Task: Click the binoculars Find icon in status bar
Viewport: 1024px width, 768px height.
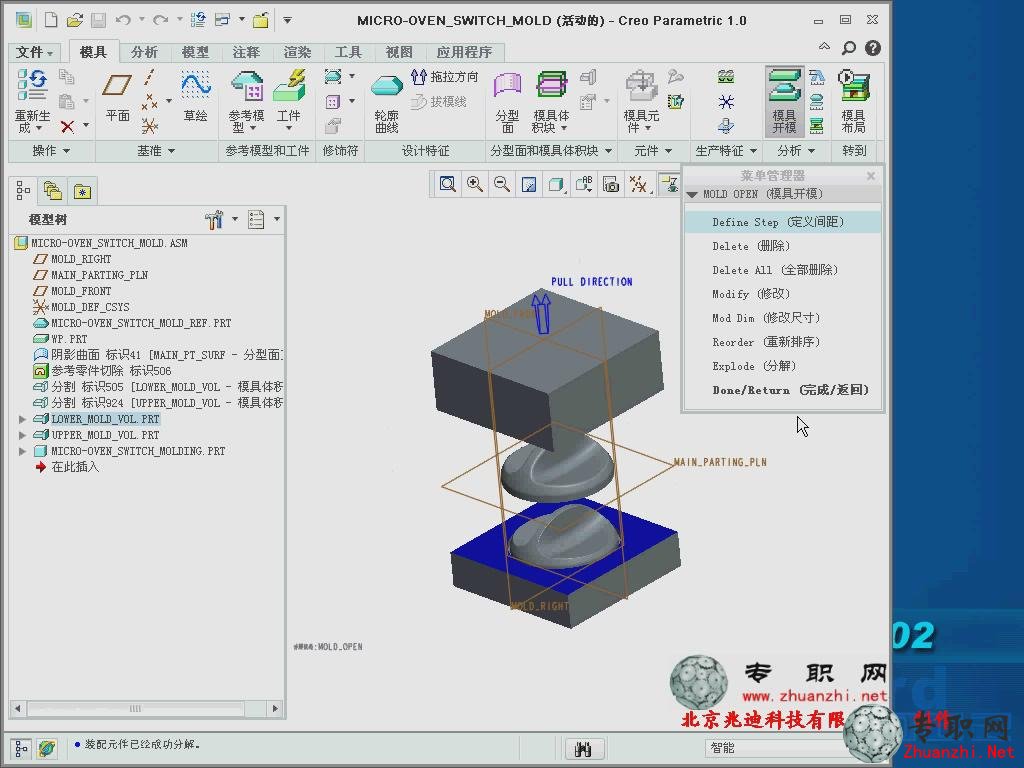Action: (583, 748)
